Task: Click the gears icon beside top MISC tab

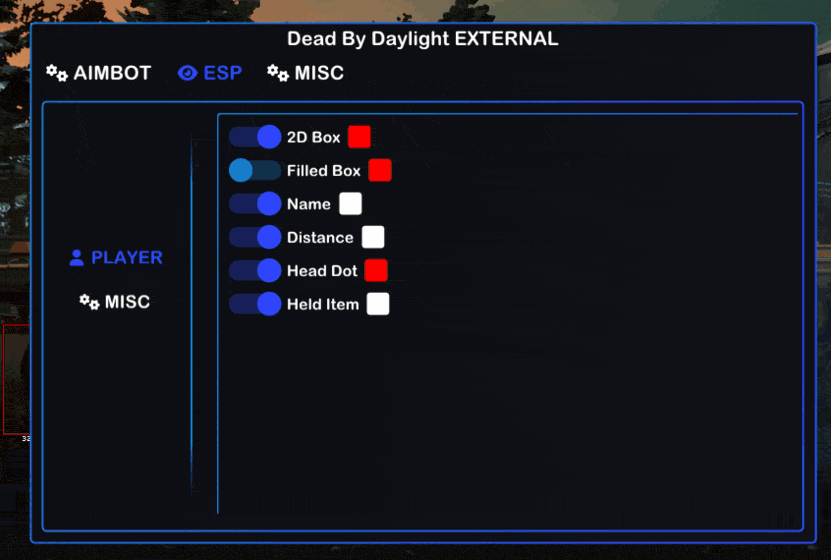Action: coord(278,73)
